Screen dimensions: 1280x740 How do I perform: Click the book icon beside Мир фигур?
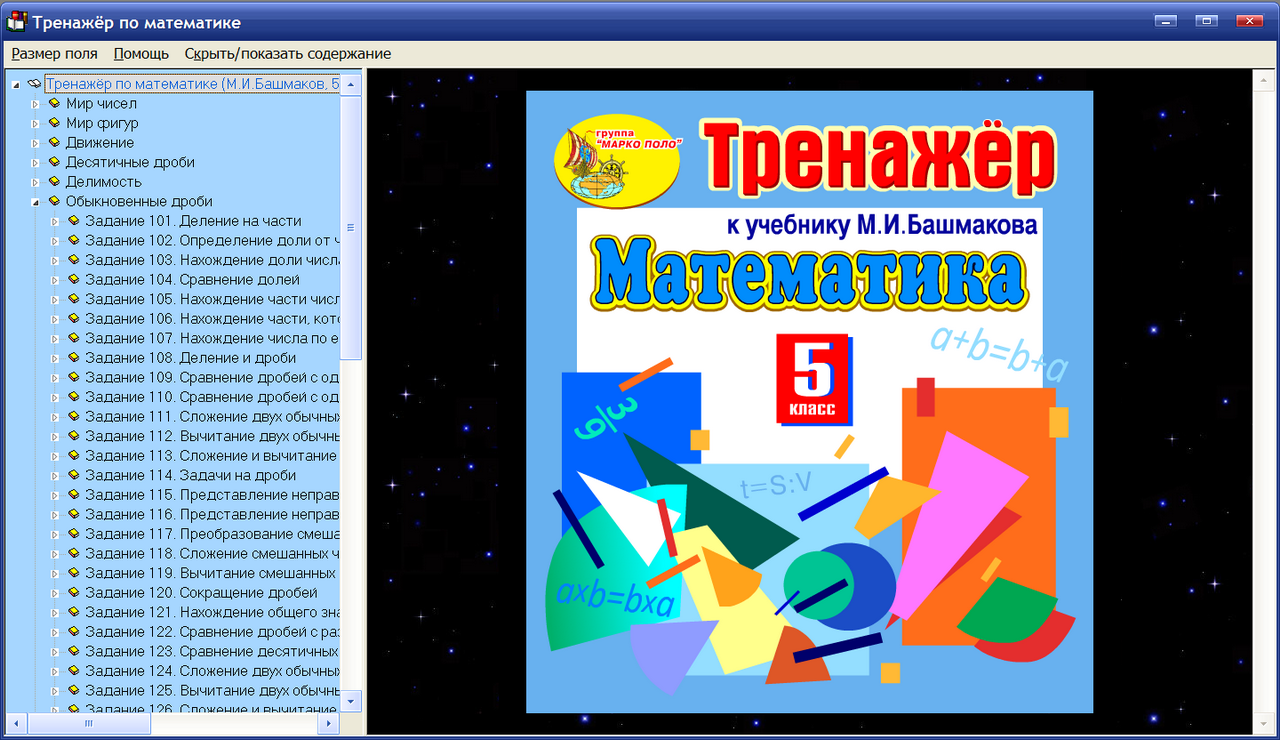click(x=54, y=123)
